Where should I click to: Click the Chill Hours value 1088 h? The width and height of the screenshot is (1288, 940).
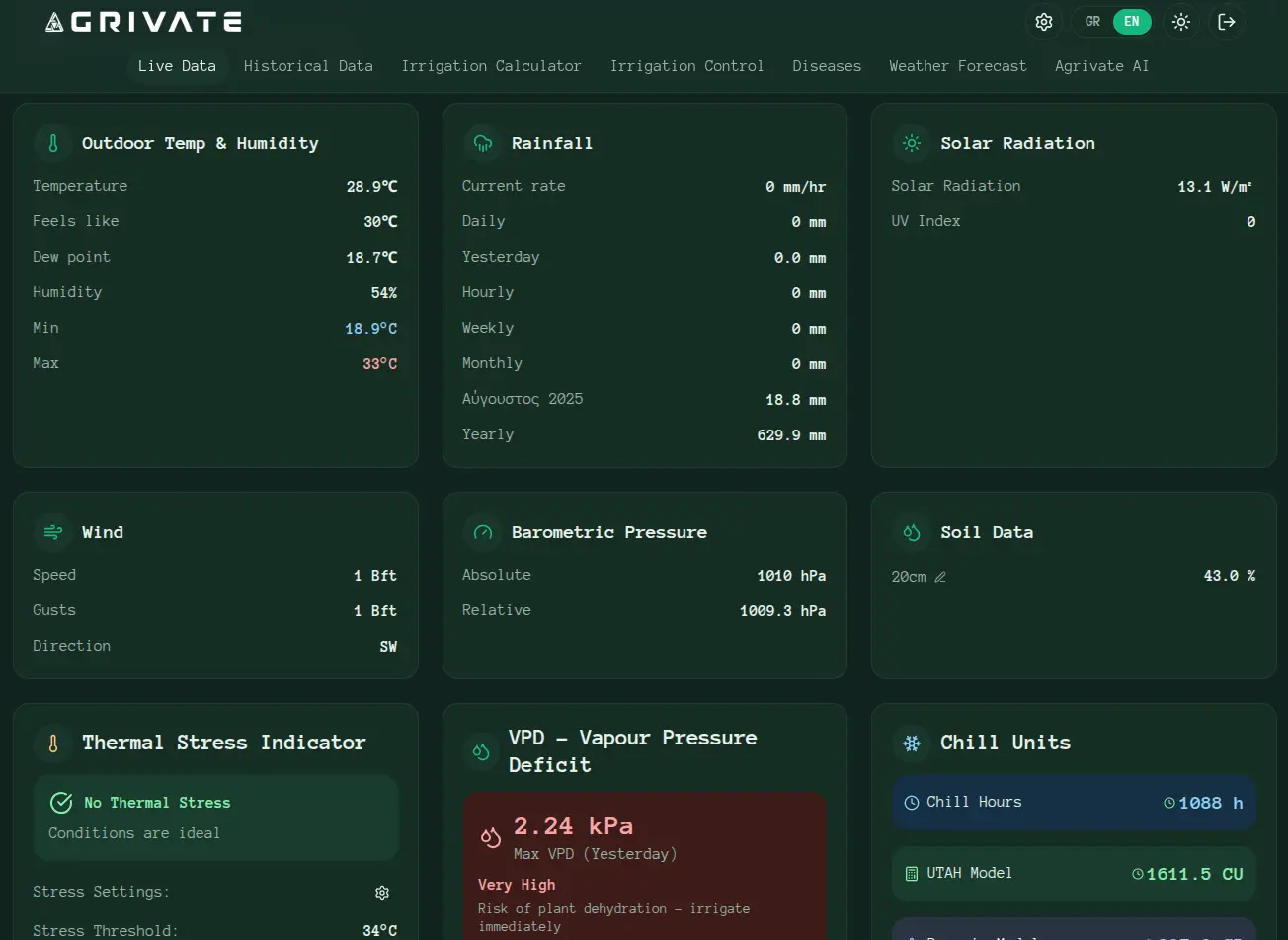1211,803
